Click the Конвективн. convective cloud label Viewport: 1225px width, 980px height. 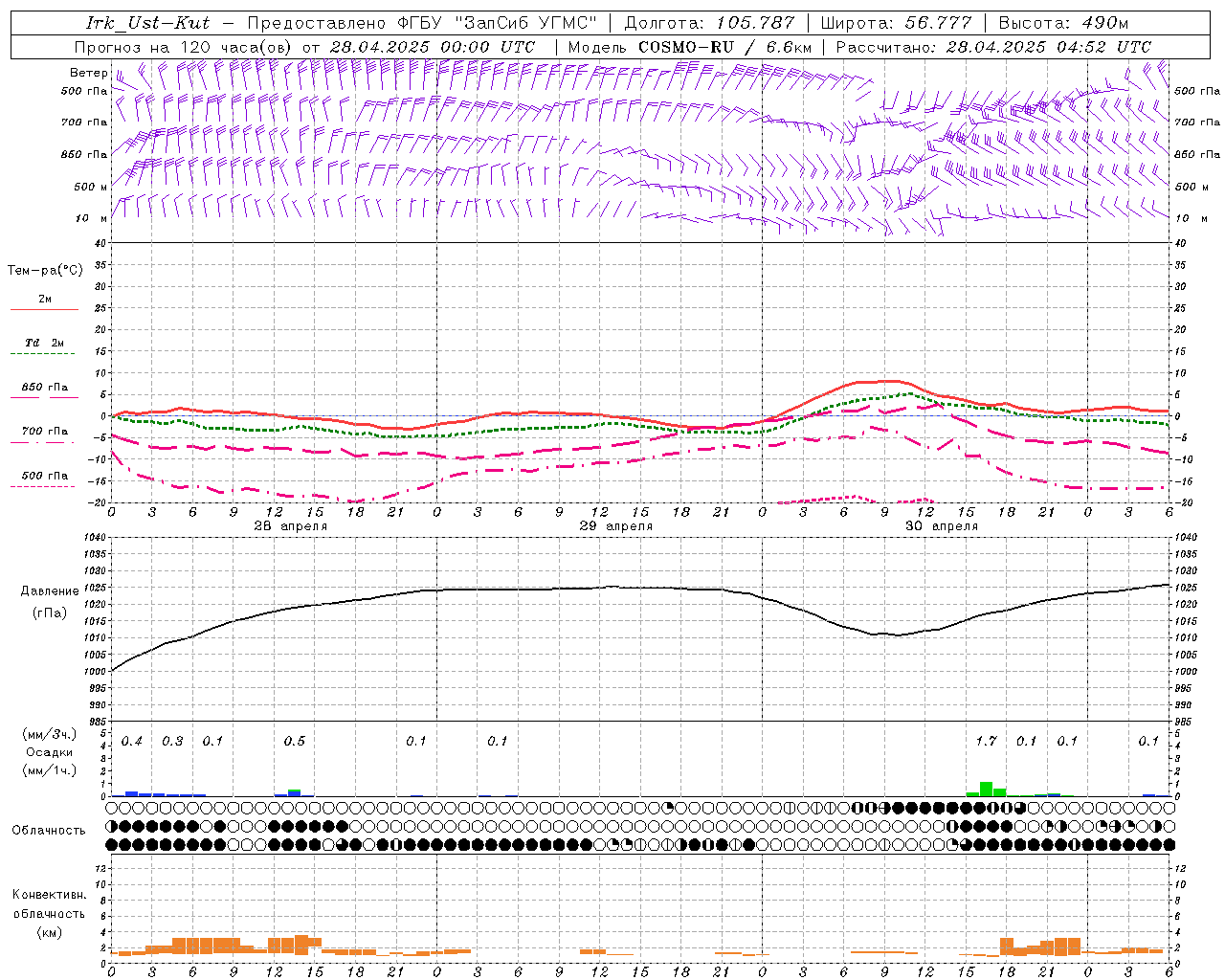50,895
